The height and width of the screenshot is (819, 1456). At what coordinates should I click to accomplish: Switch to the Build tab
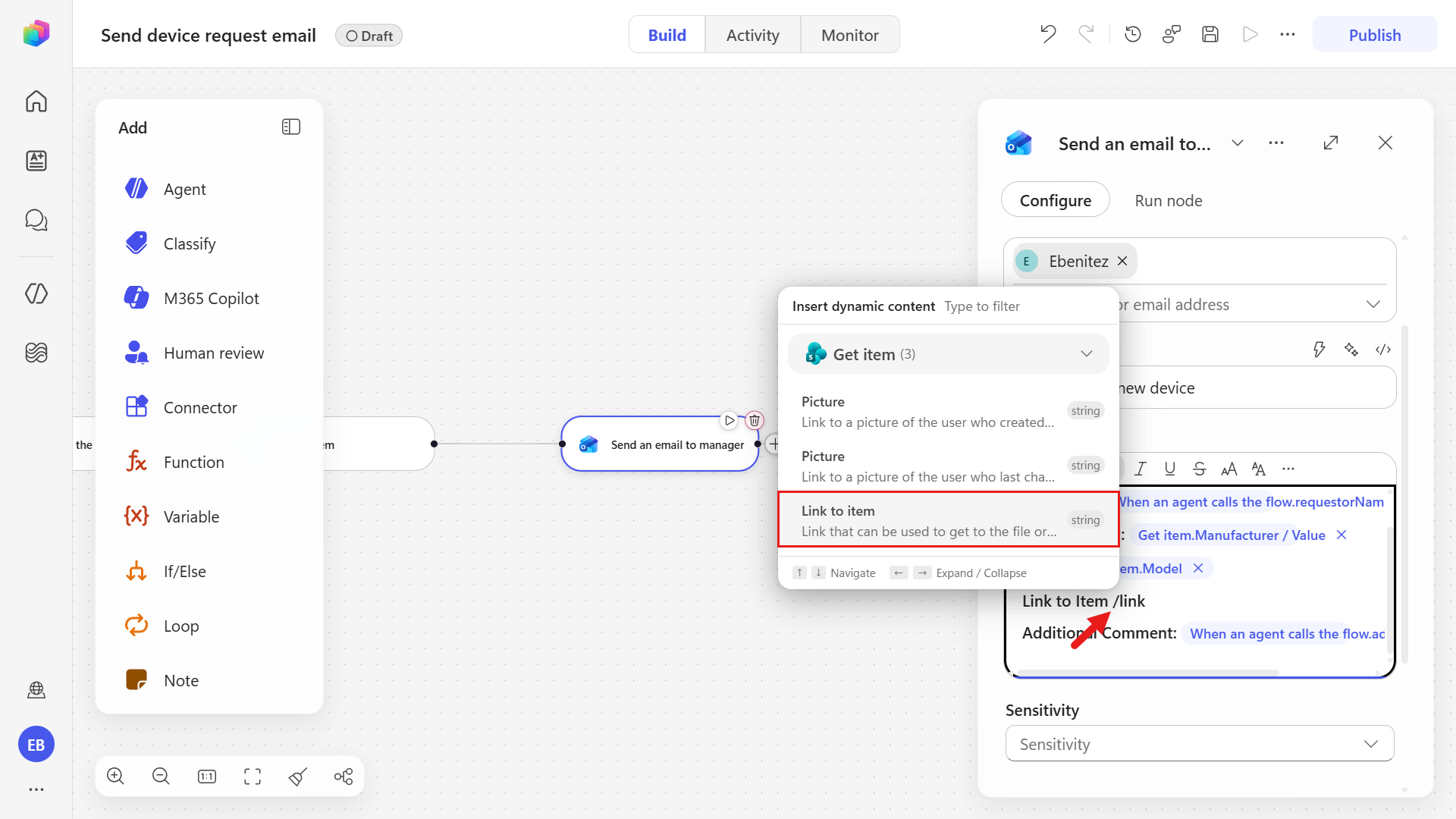(x=667, y=35)
